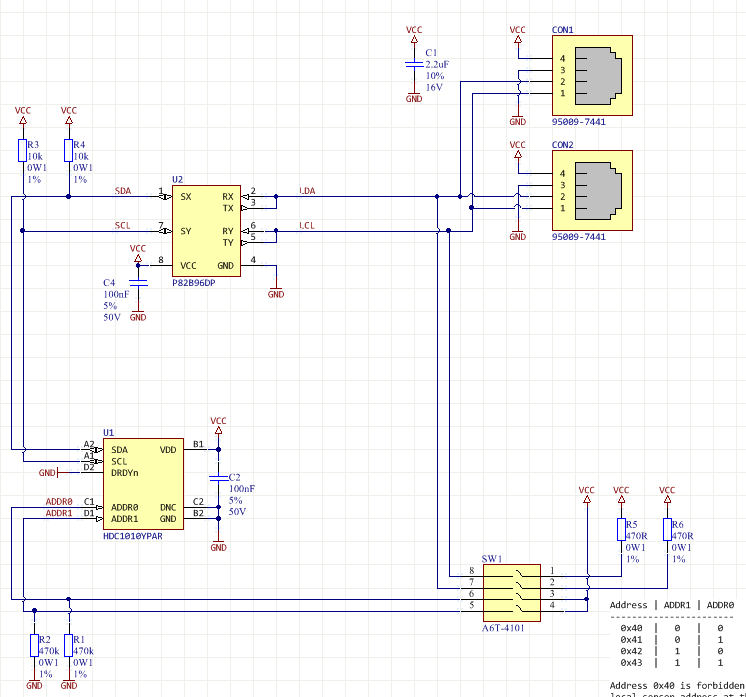Click the A6T-4101 part name text
Image resolution: width=746 pixels, height=697 pixels.
click(503, 628)
